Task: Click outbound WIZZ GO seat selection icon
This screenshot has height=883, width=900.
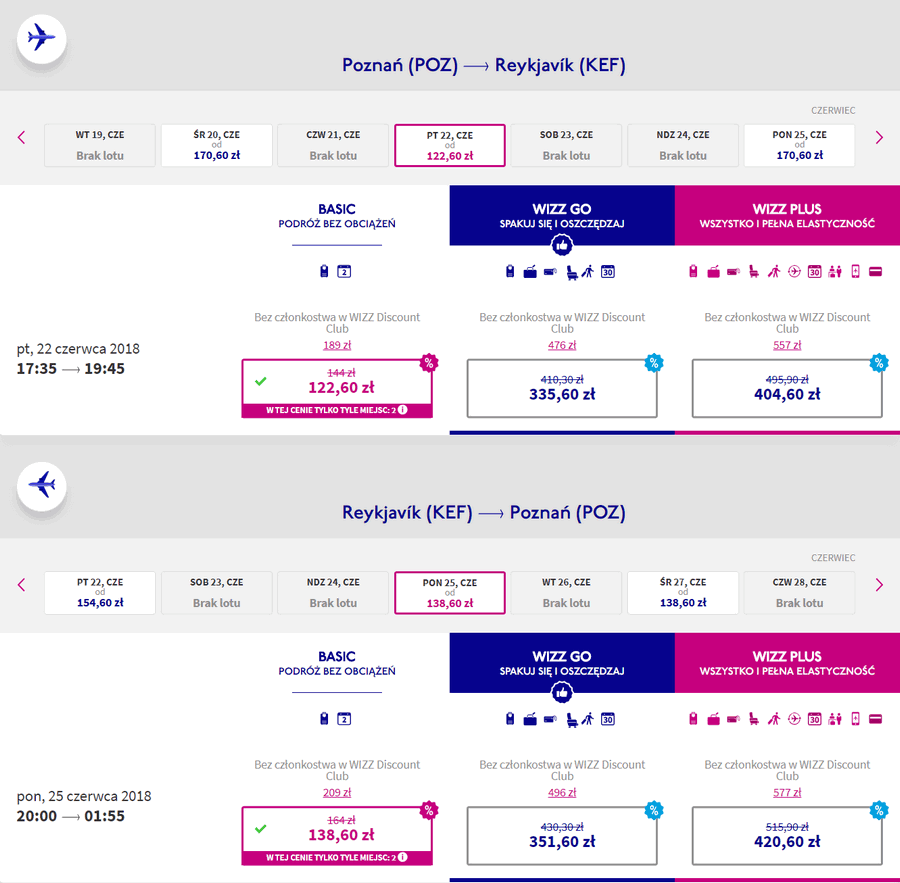Action: coord(572,272)
